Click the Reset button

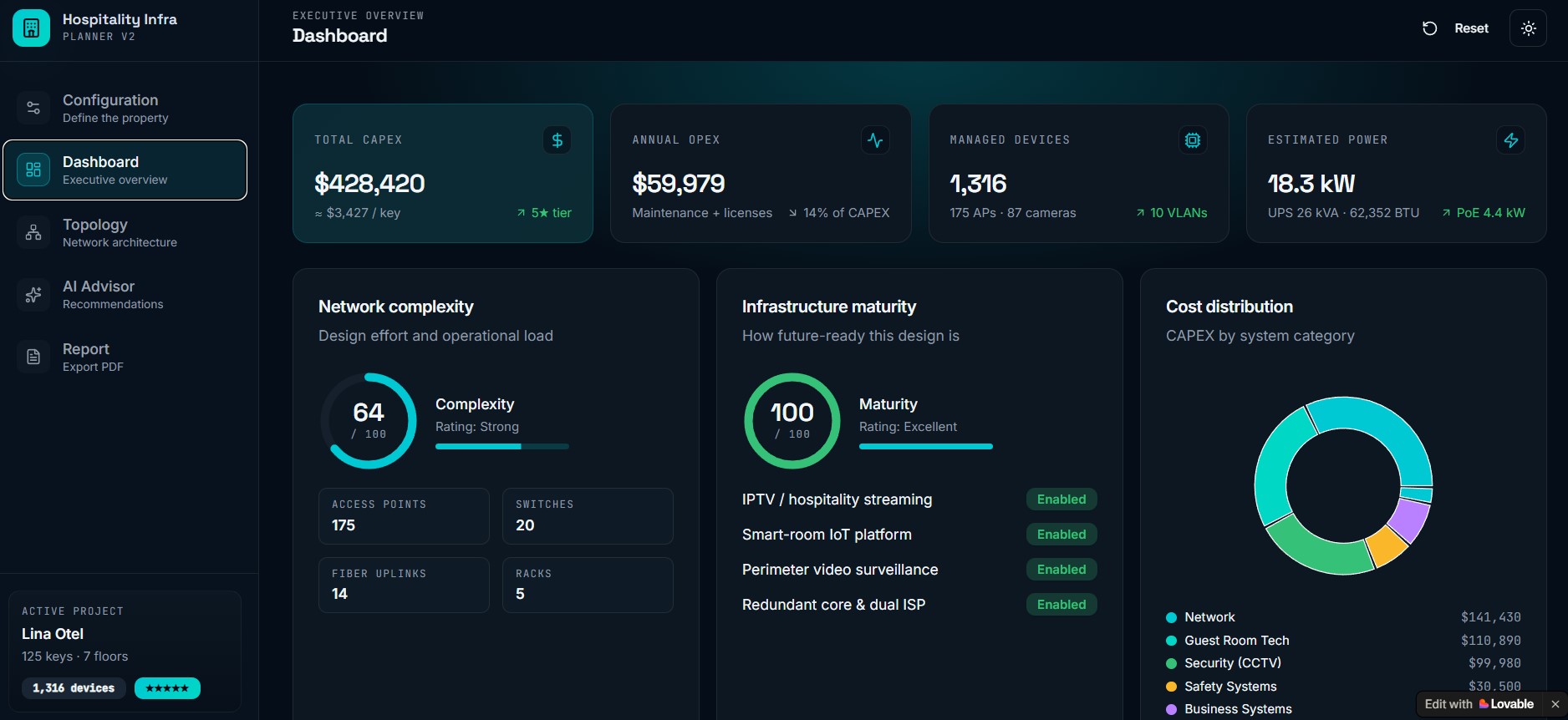[x=1455, y=28]
